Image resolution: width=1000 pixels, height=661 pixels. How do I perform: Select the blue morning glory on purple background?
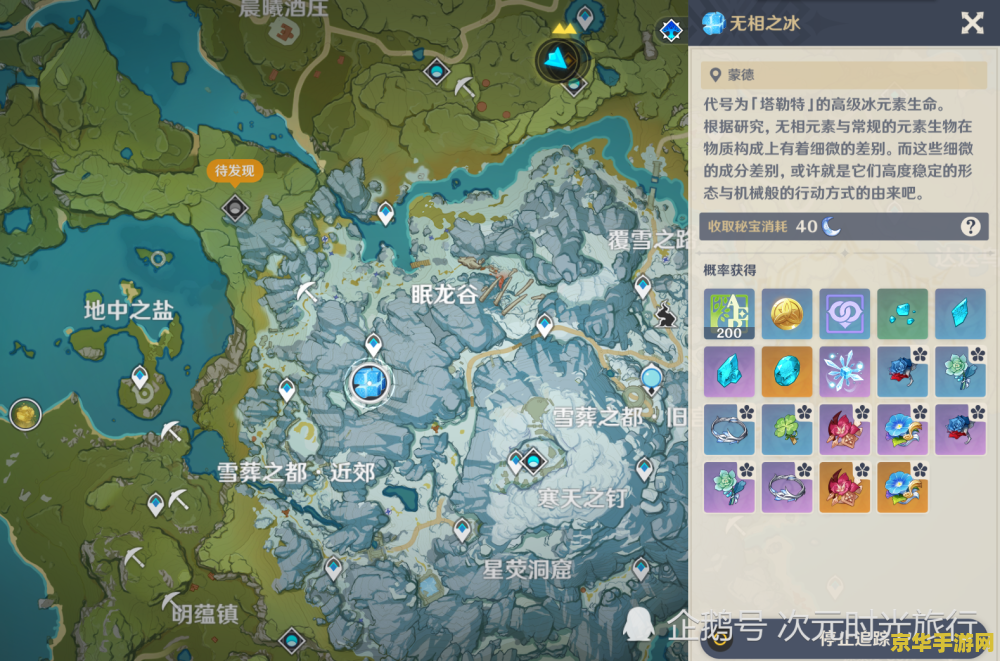pos(902,429)
